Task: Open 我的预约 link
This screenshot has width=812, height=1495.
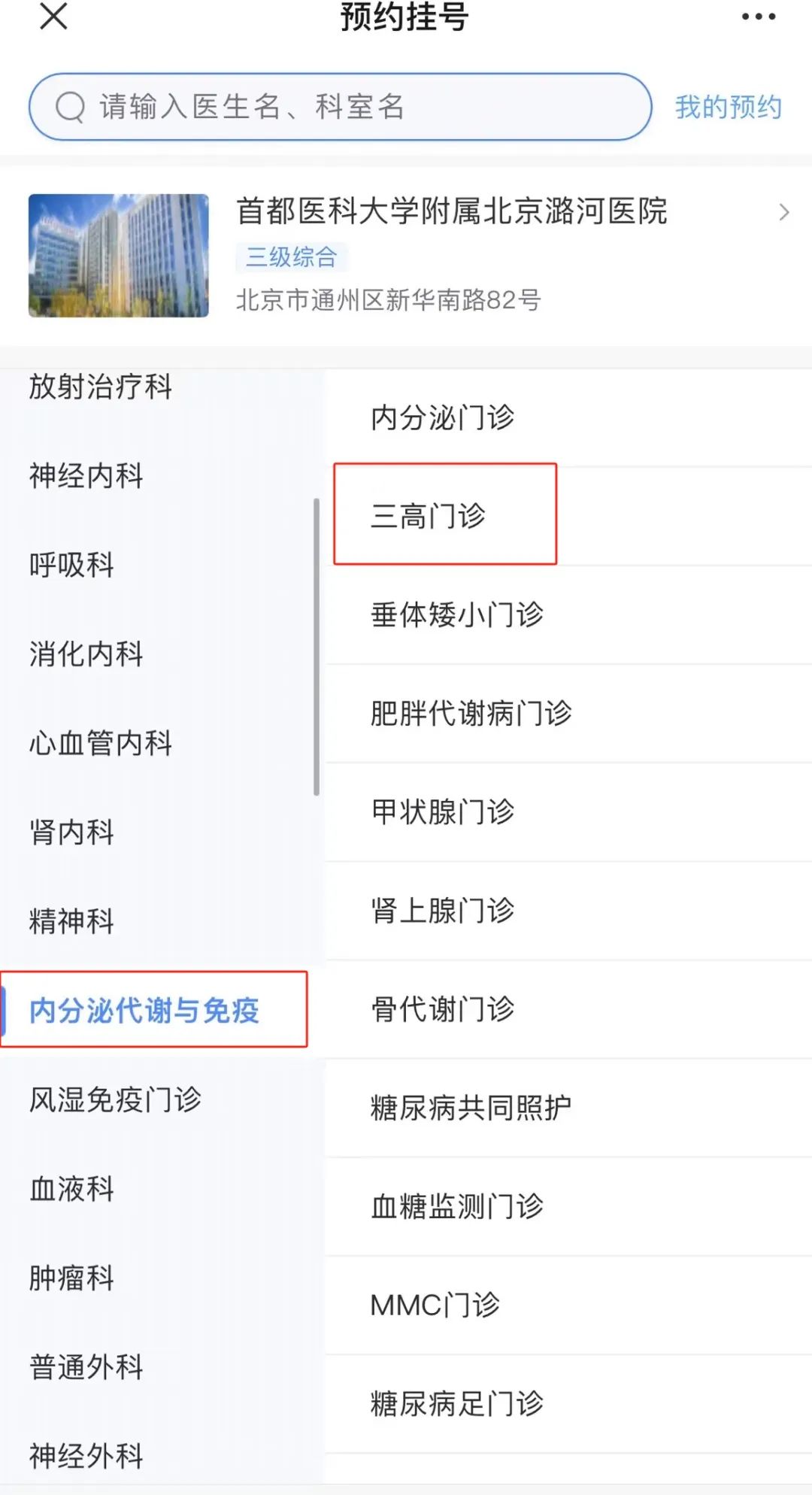Action: tap(728, 107)
